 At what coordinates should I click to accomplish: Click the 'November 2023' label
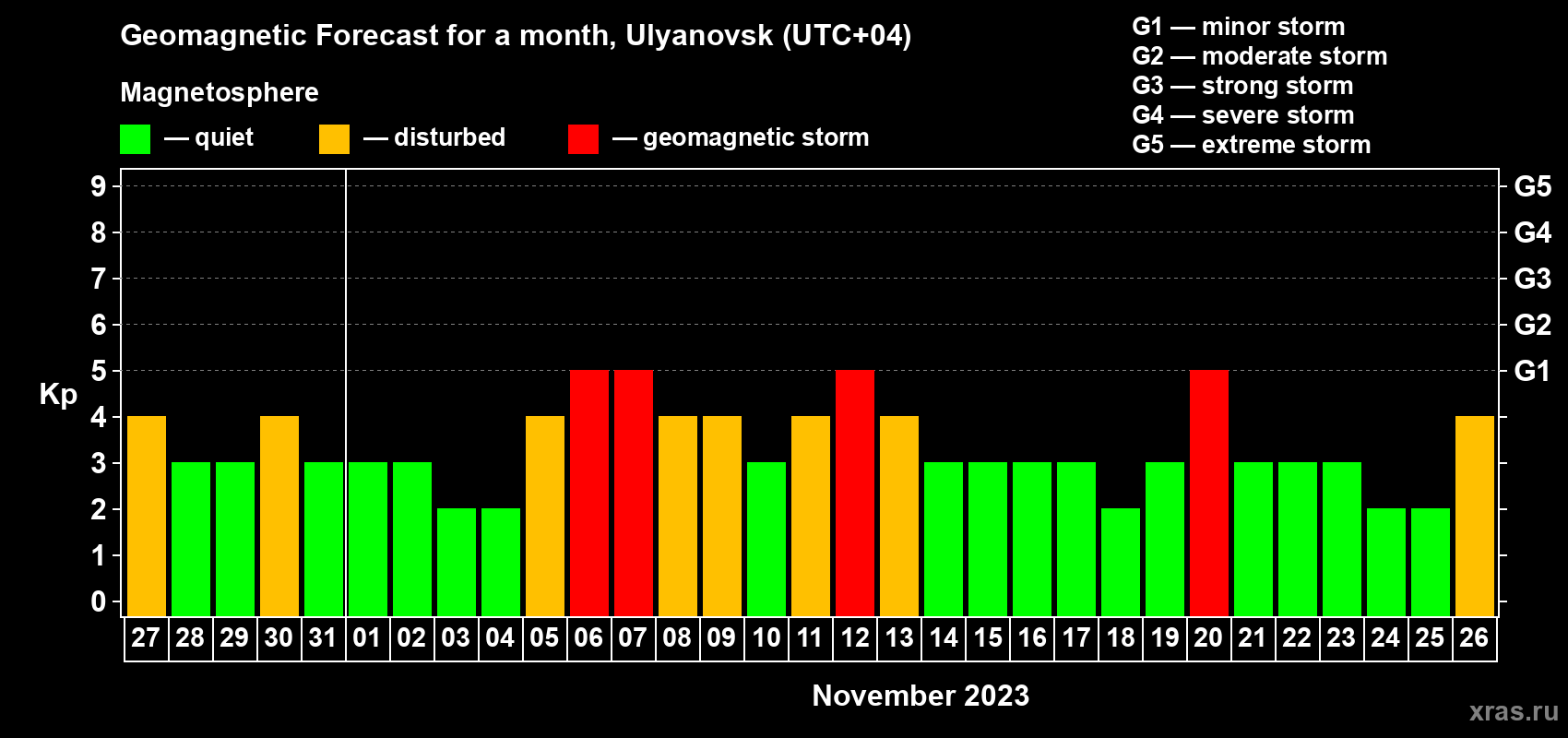coord(921,696)
